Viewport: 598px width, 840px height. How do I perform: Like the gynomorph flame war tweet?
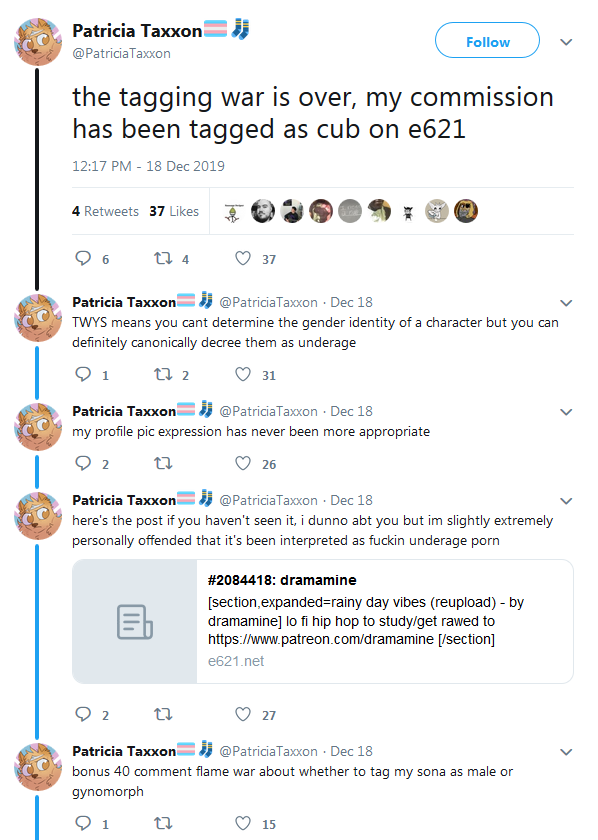coord(243,823)
